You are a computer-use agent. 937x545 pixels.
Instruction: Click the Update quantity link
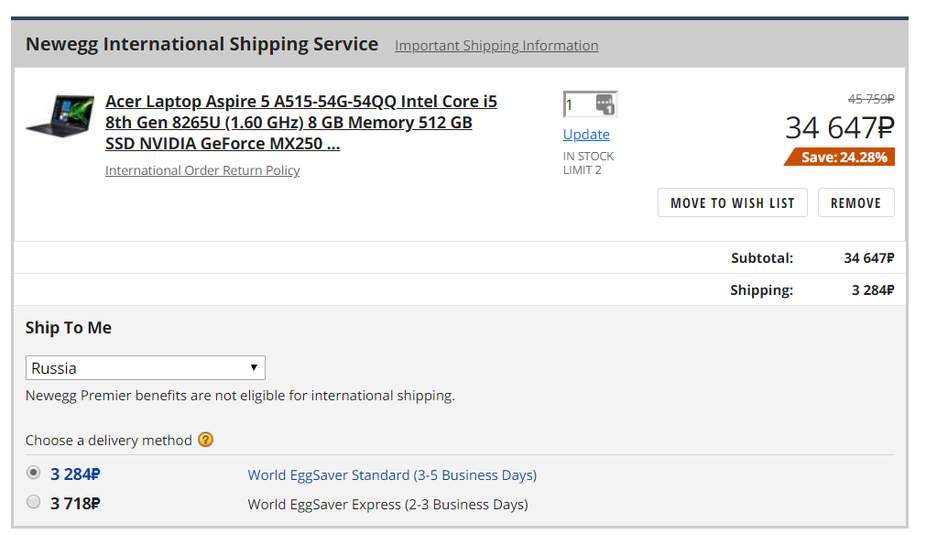pos(586,134)
